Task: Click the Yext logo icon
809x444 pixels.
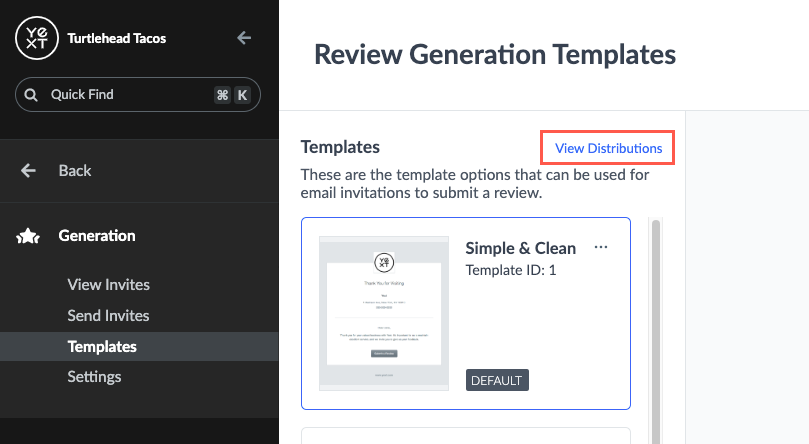Action: (x=37, y=39)
